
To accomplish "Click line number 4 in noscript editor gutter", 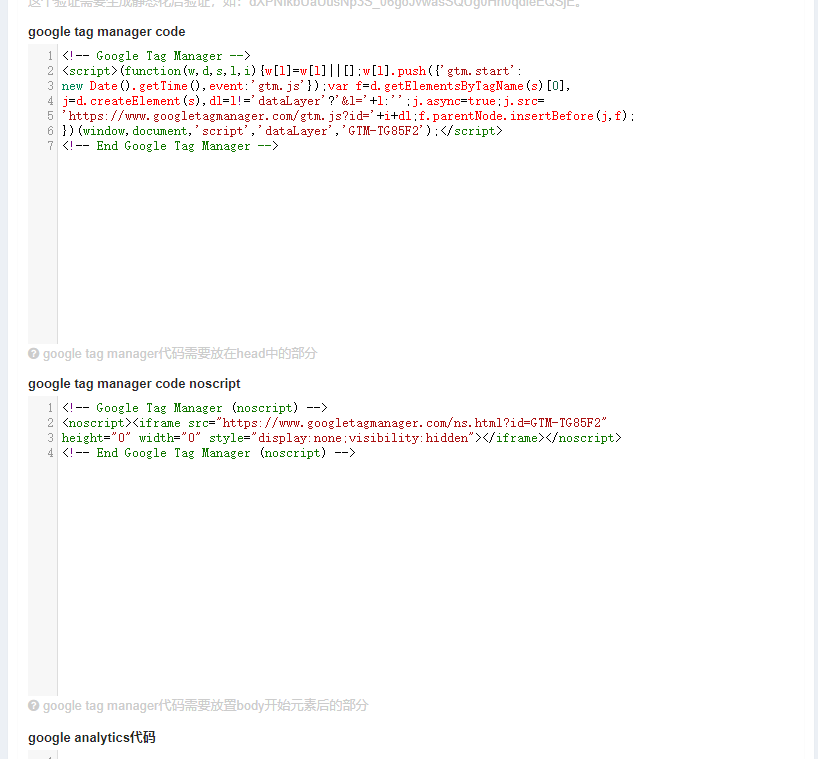I will click(50, 453).
